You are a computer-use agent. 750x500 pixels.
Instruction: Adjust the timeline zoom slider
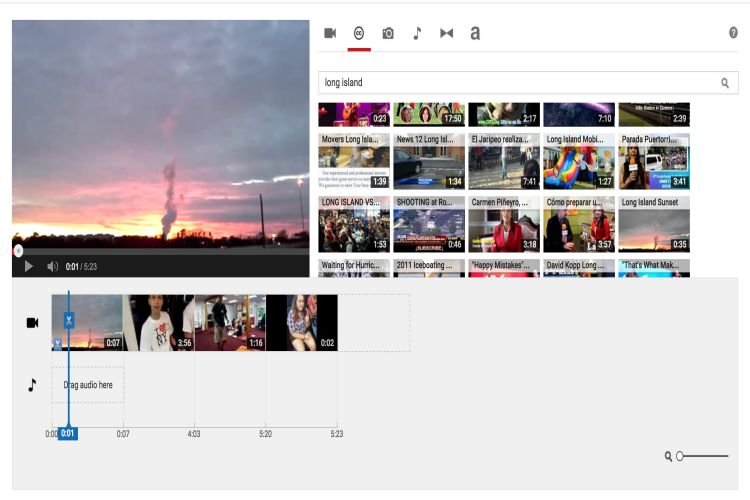[x=680, y=456]
